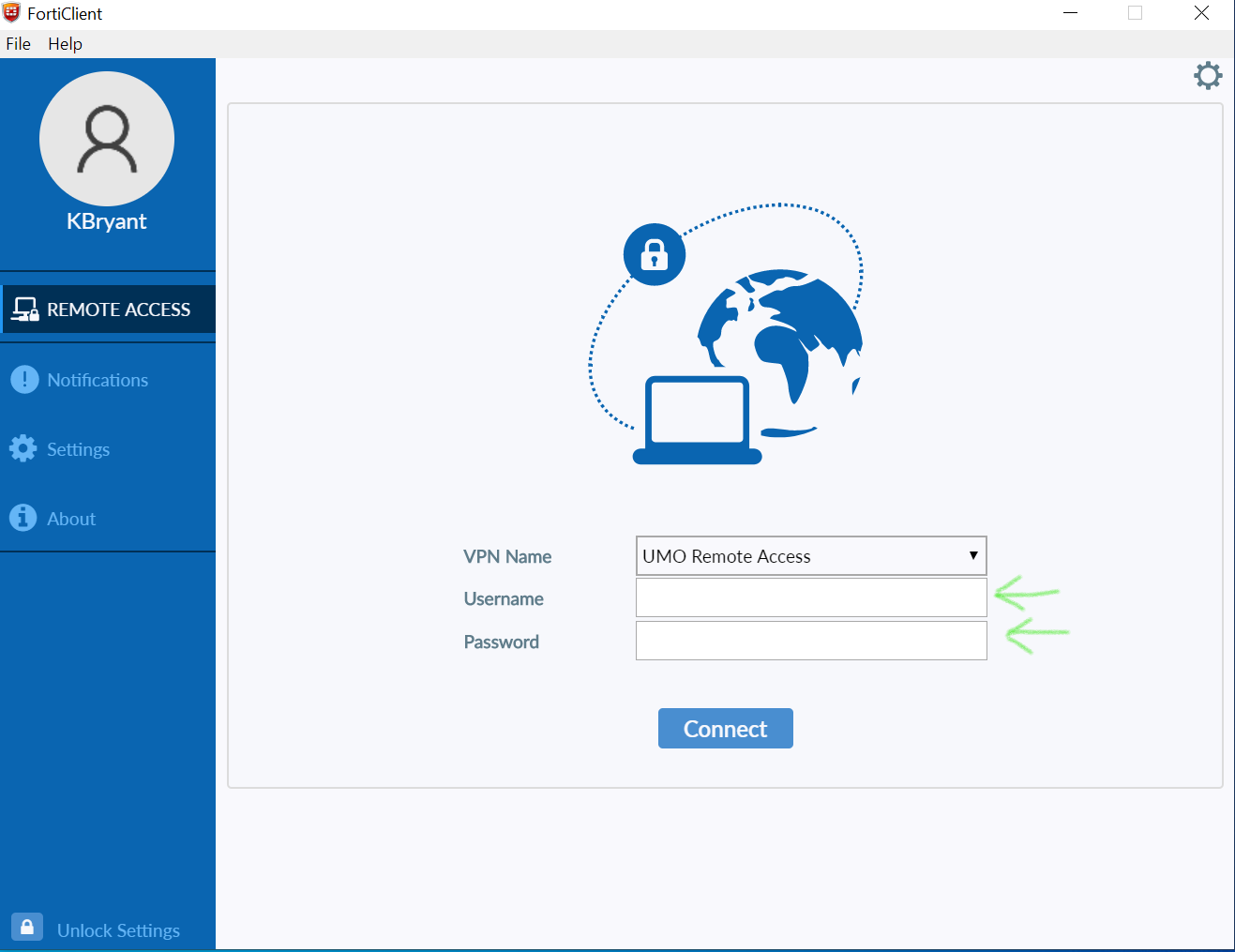
Task: Switch to the Settings section
Action: (x=78, y=448)
